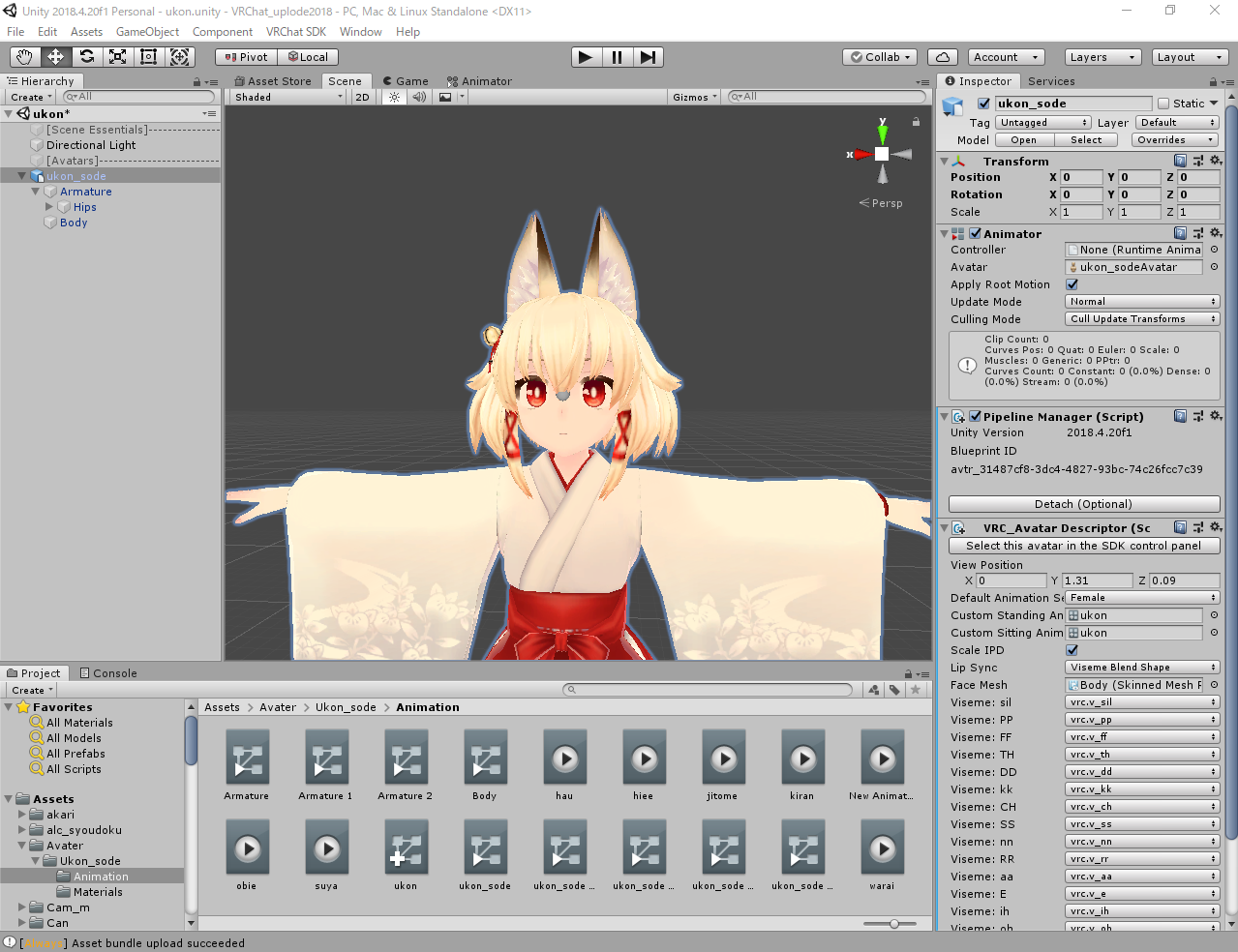This screenshot has height=952, width=1238.
Task: Toggle scene audio speaker button
Action: click(419, 97)
